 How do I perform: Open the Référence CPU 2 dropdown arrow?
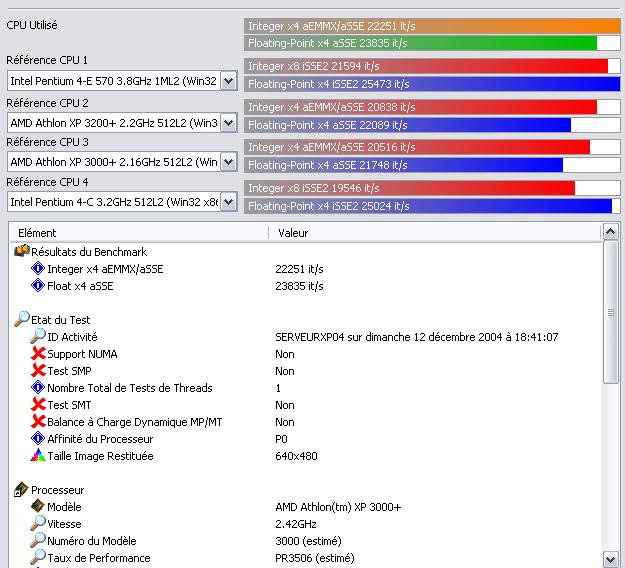(x=228, y=123)
